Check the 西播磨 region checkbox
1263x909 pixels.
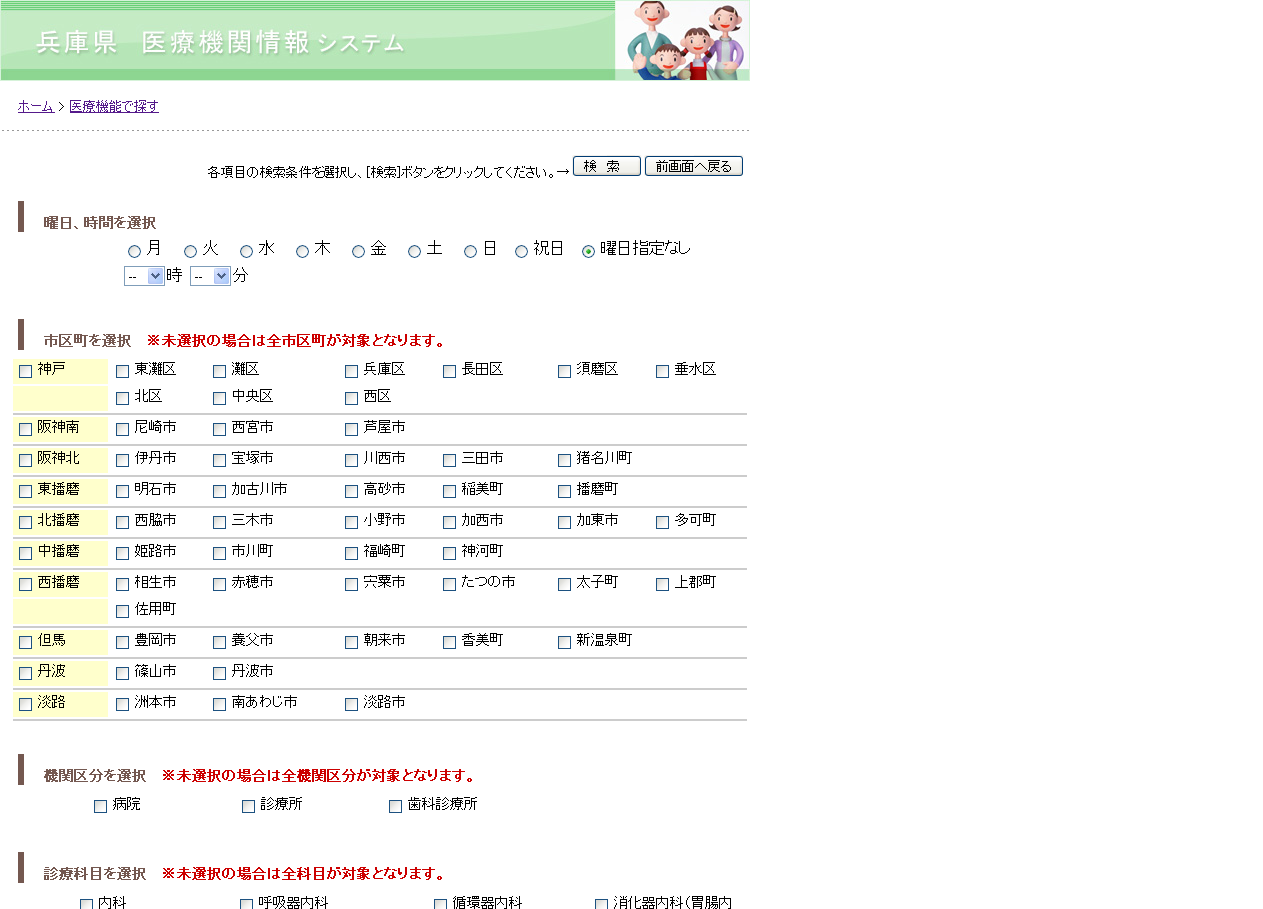tap(26, 585)
